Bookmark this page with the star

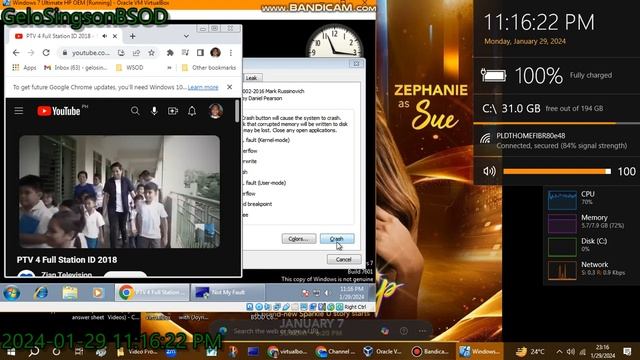coord(151,53)
